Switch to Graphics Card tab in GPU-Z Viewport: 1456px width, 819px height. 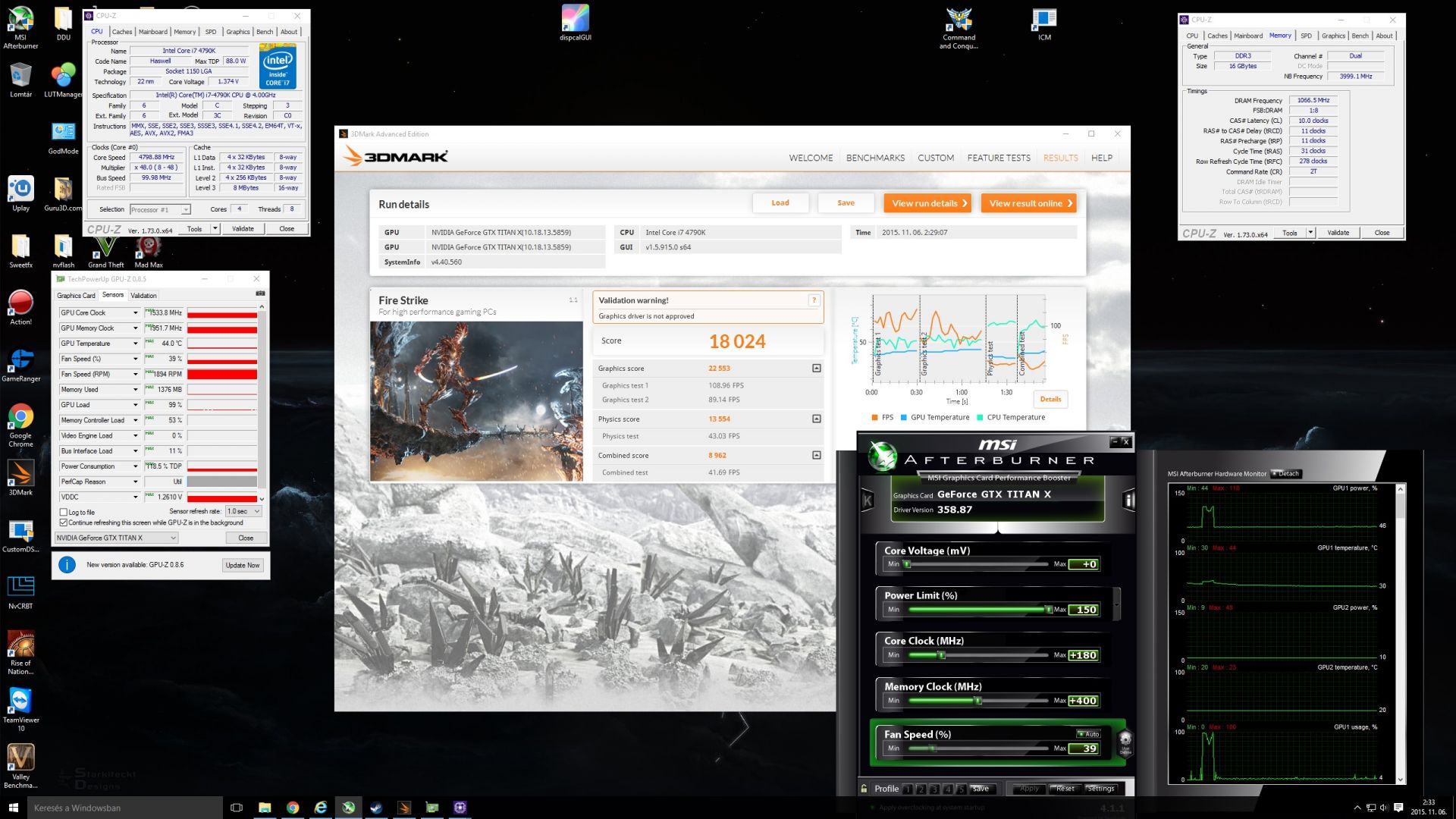pyautogui.click(x=76, y=296)
